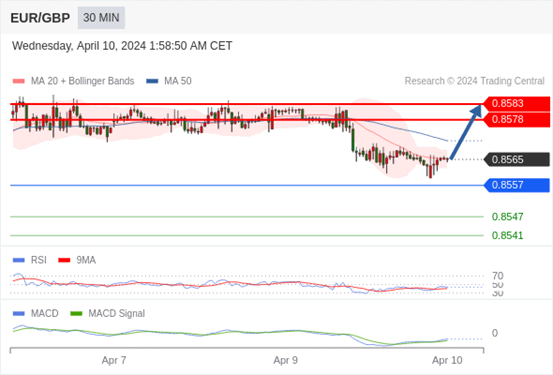Toggle the MACD Signal green marker

click(76, 314)
